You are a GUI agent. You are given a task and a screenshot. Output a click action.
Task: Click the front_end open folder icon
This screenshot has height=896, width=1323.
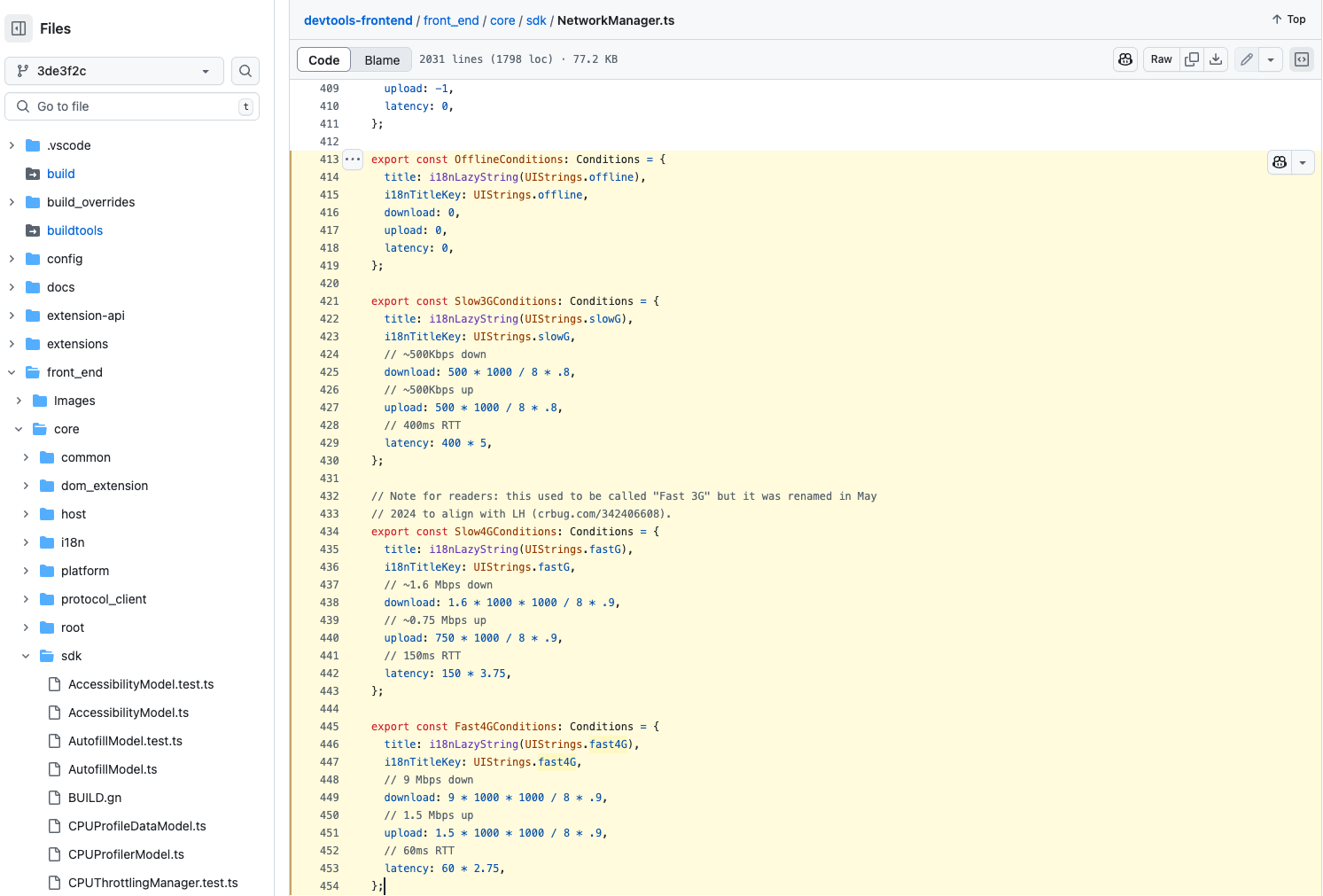point(33,372)
